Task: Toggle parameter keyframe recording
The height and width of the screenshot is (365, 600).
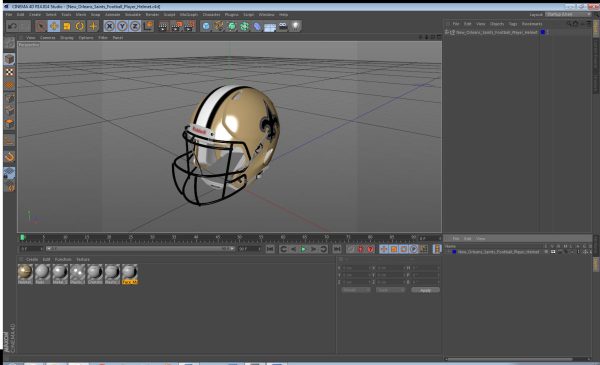Action: [x=414, y=249]
